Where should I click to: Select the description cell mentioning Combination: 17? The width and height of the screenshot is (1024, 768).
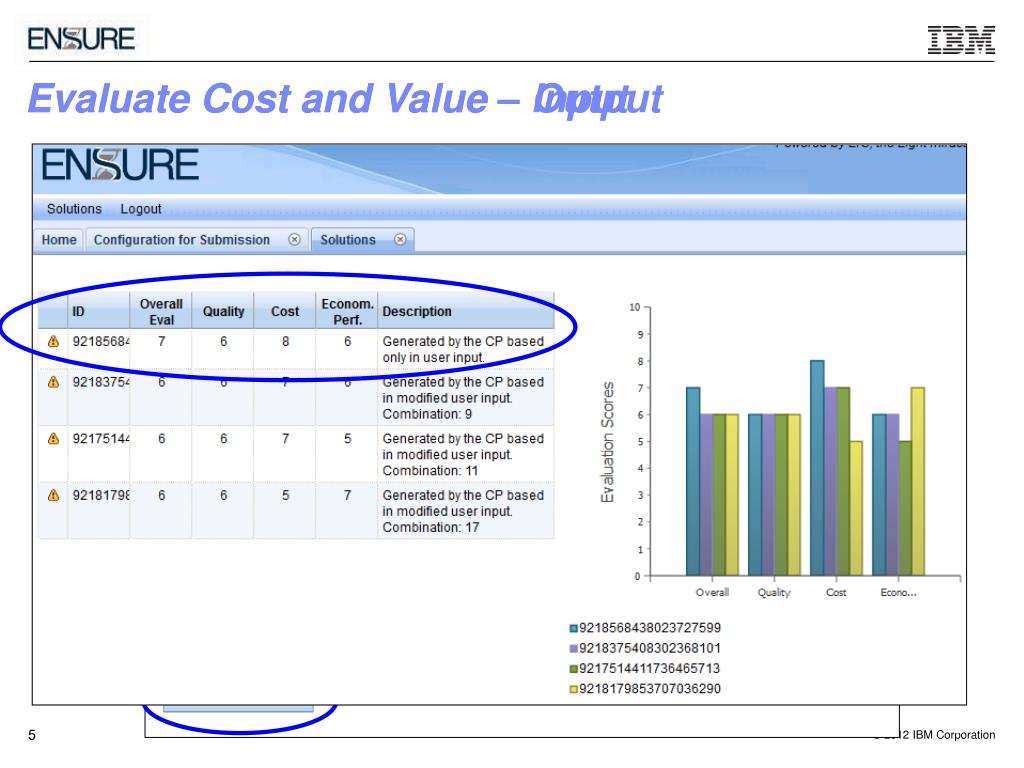pyautogui.click(x=464, y=511)
